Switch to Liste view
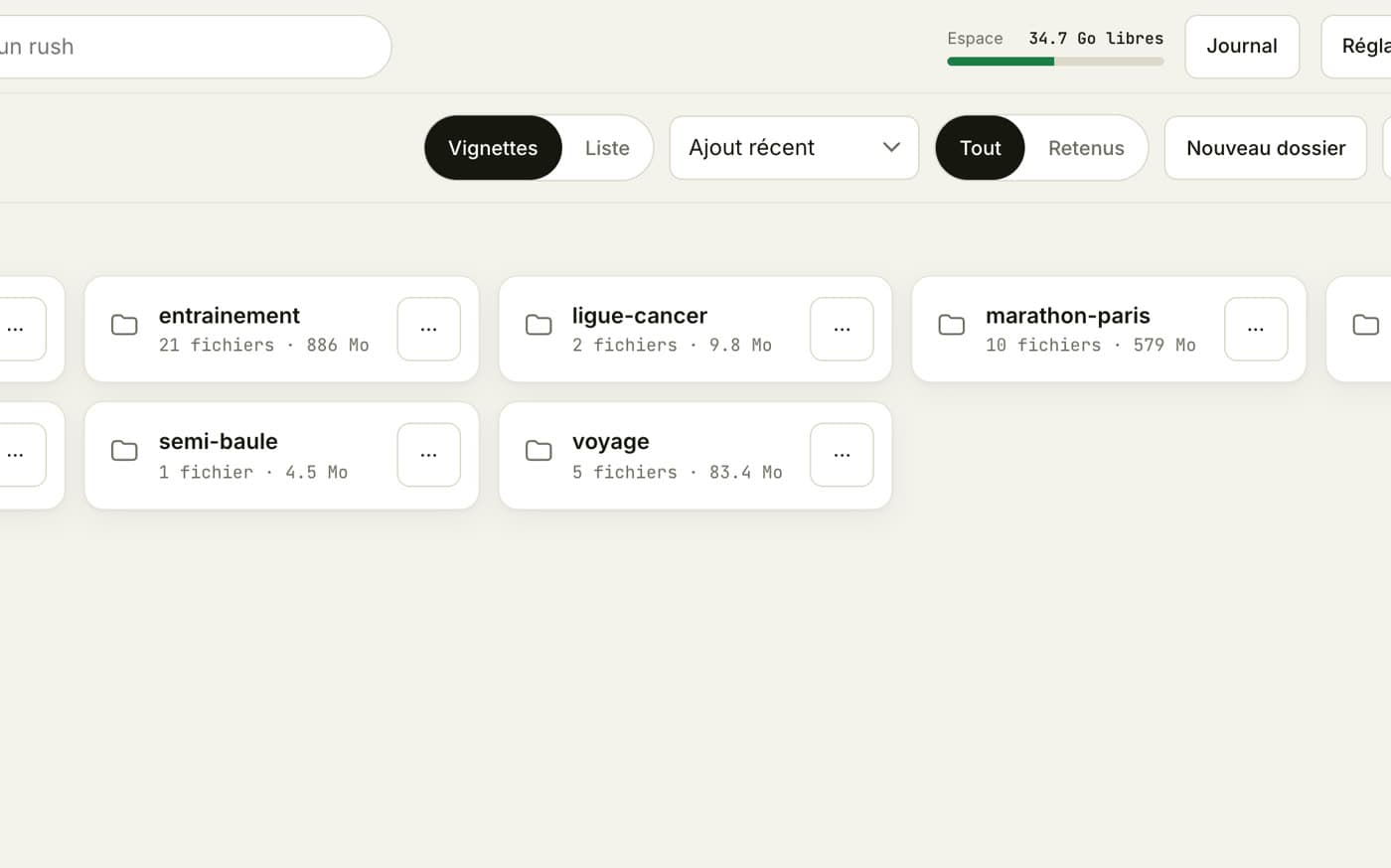The height and width of the screenshot is (868, 1391). 607,148
